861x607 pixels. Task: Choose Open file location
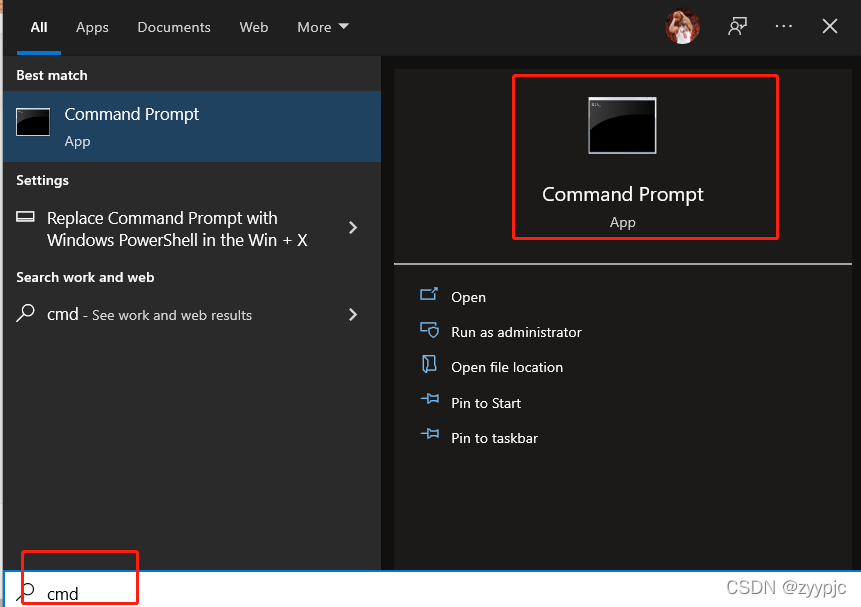[507, 367]
